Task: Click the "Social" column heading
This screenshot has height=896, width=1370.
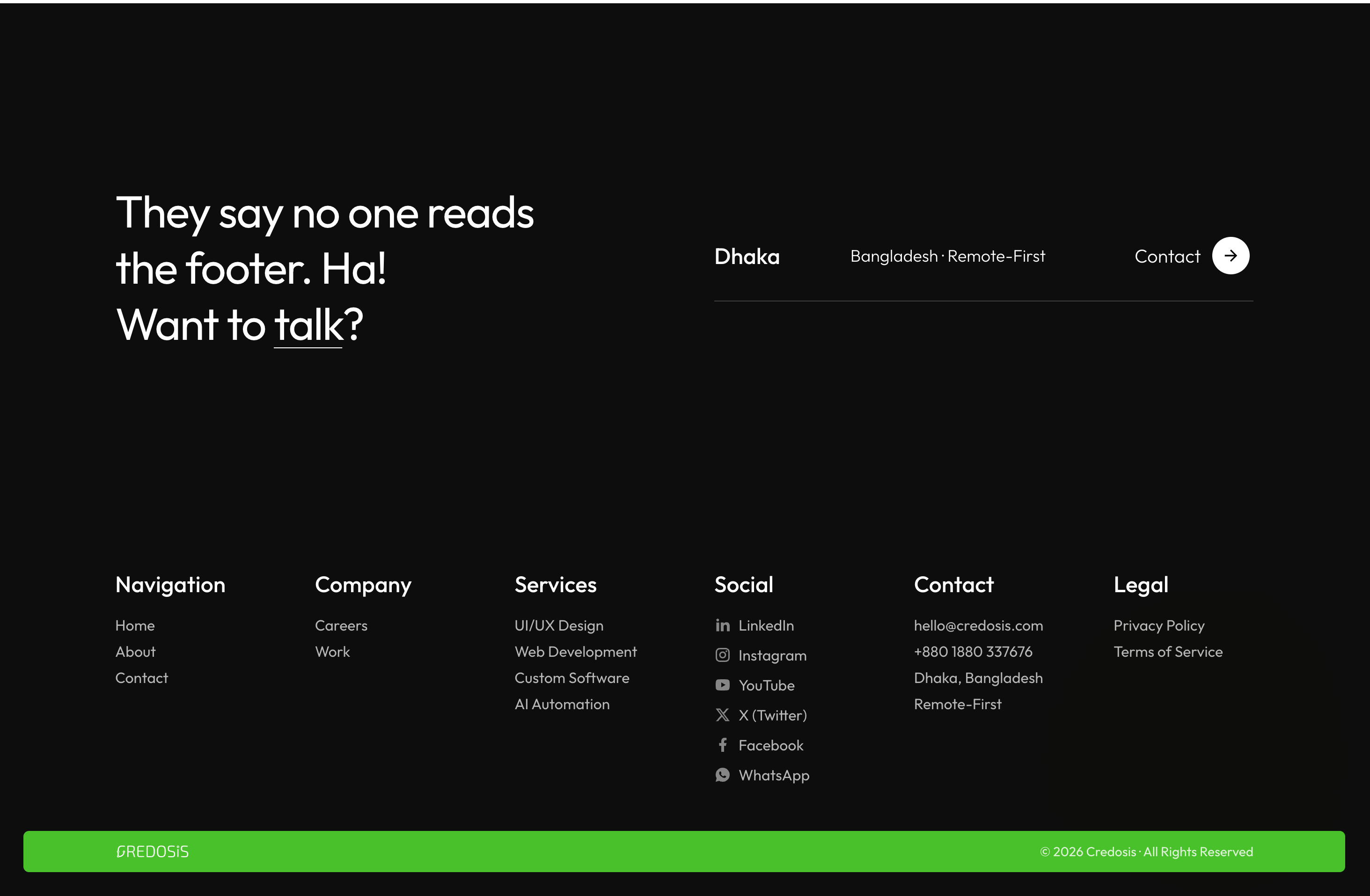Action: [x=744, y=585]
